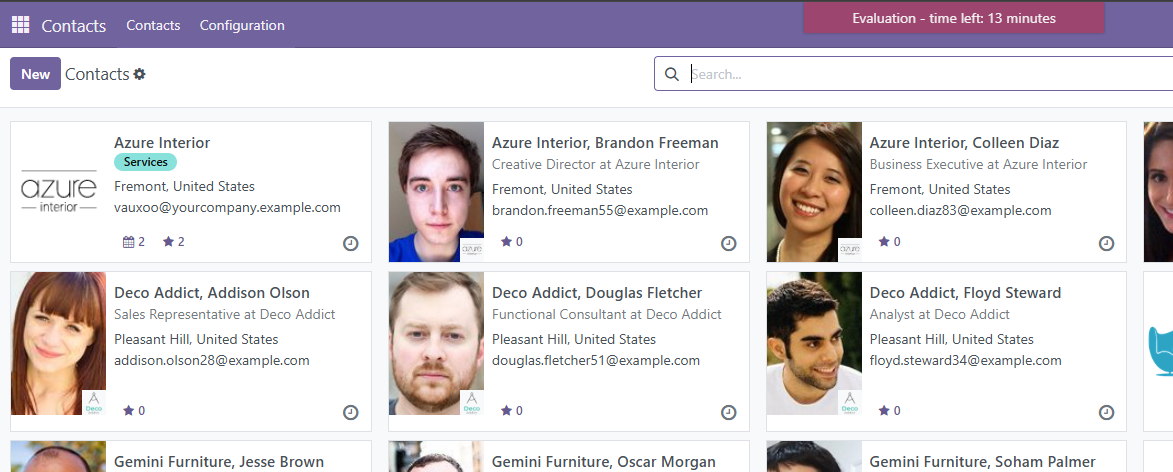
Task: Open Brandon Freeman's photo
Action: tap(436, 191)
